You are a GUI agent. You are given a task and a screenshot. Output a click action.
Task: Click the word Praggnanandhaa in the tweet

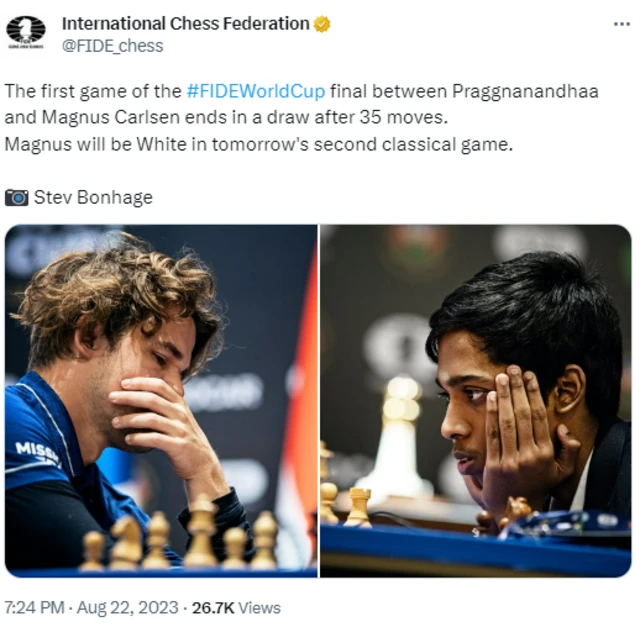tap(525, 91)
